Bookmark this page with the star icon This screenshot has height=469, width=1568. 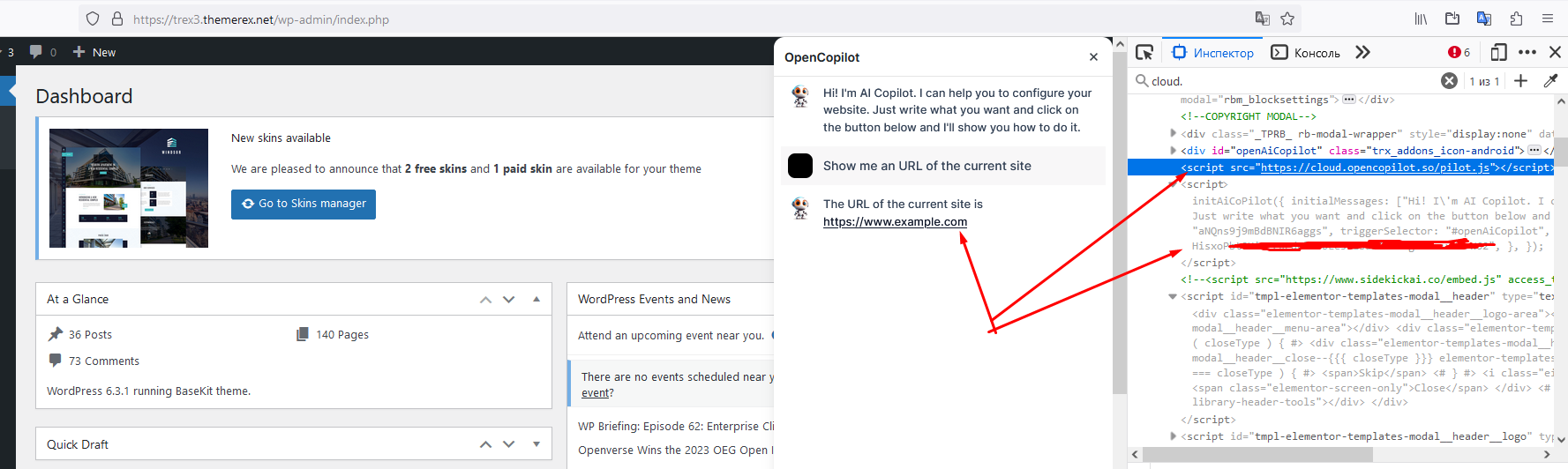(1287, 19)
